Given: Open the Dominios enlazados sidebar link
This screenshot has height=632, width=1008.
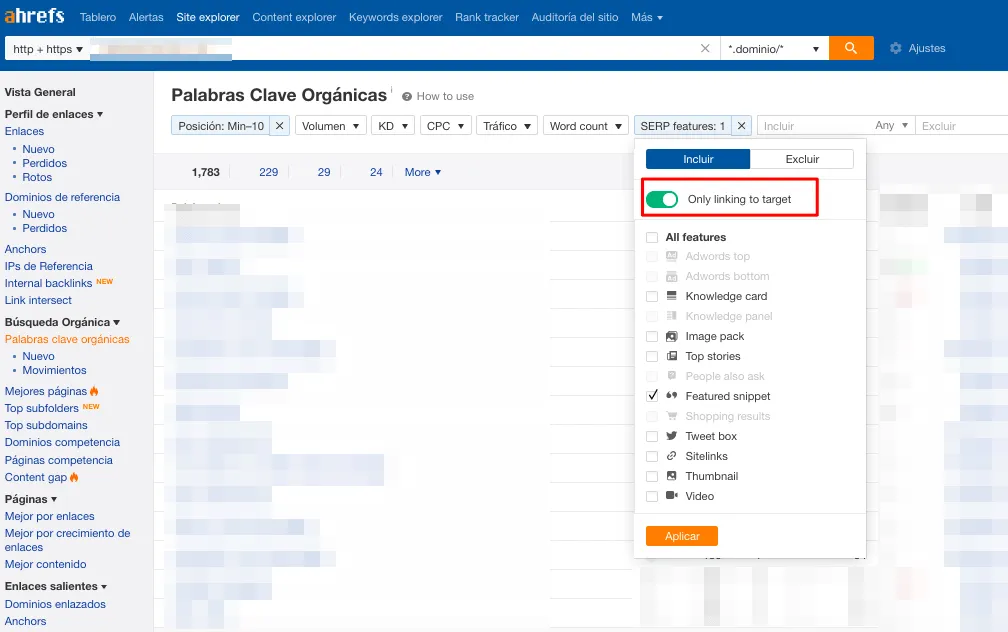Looking at the screenshot, I should pyautogui.click(x=55, y=604).
